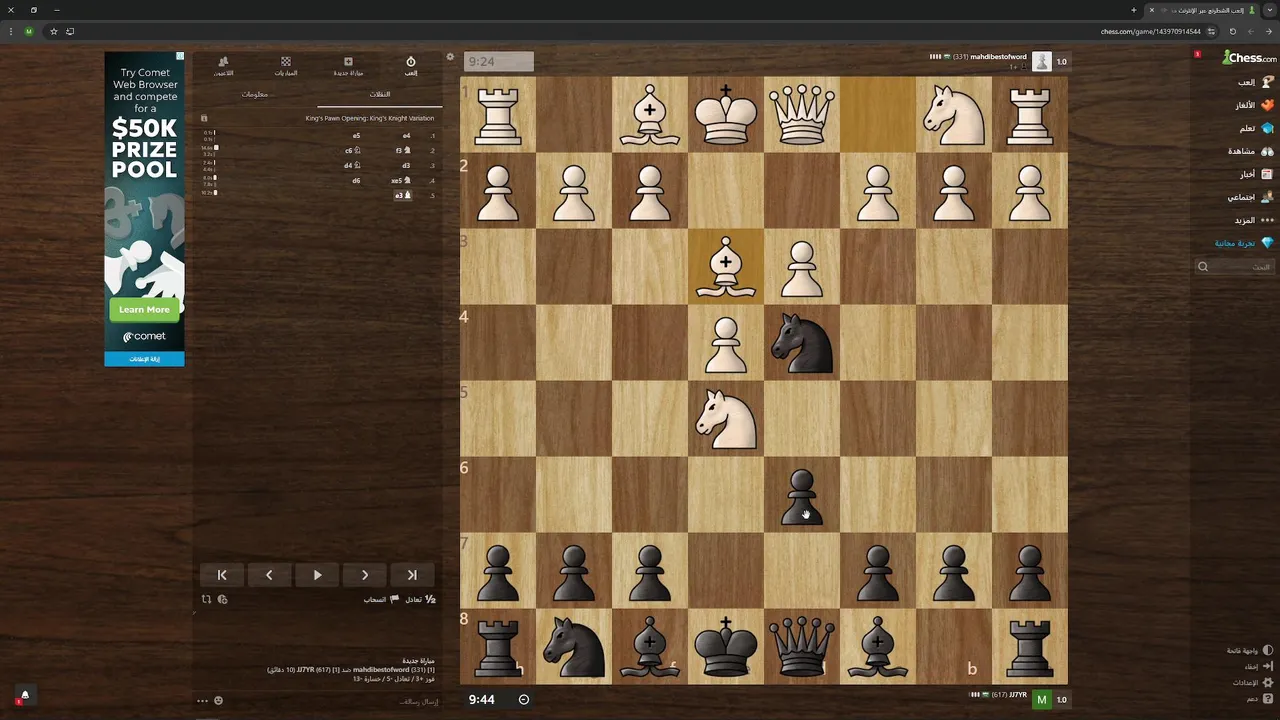Bookmark page with star icon
Image resolution: width=1280 pixels, height=720 pixels.
(54, 31)
